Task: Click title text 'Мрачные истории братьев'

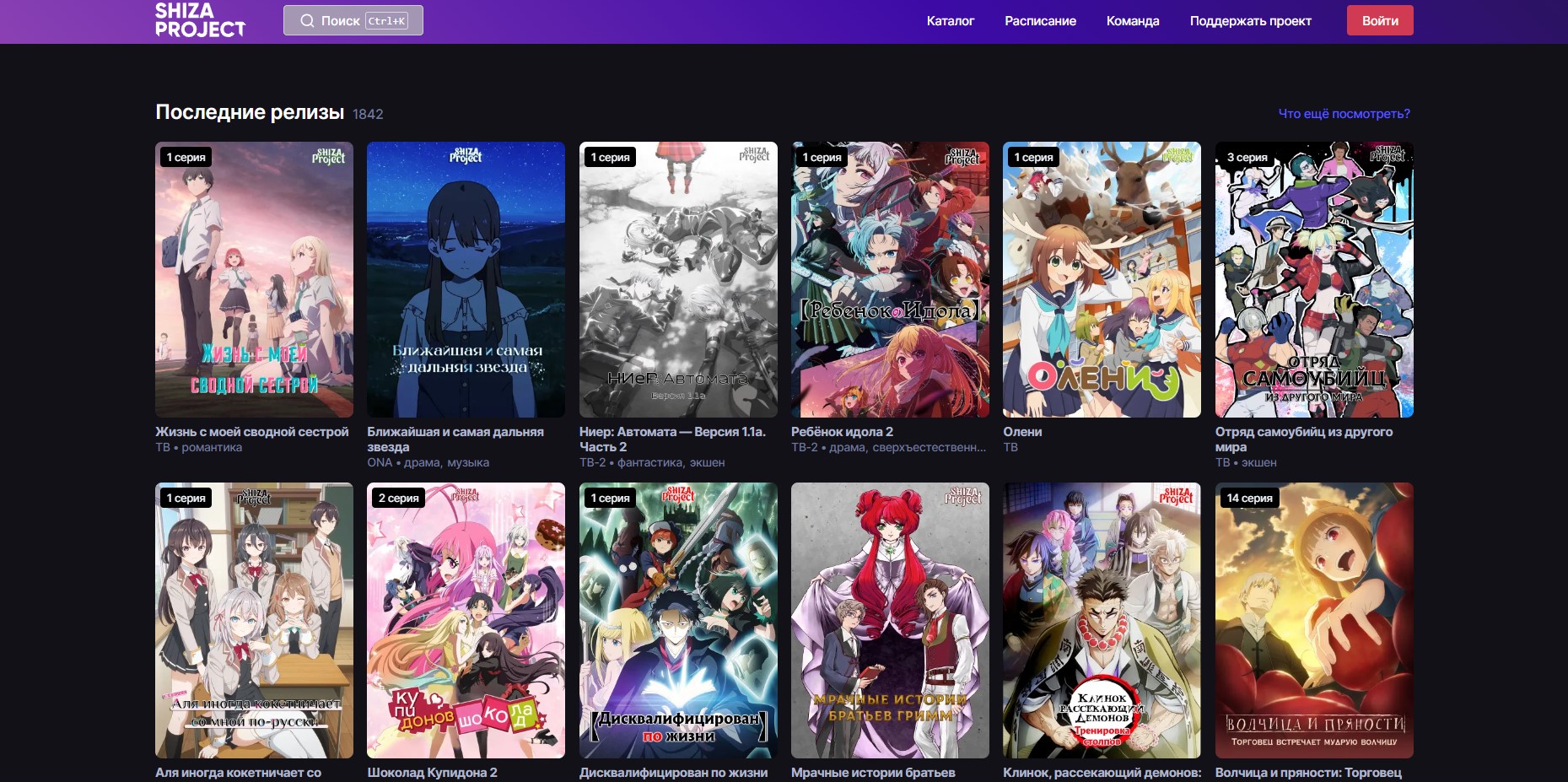Action: click(x=873, y=773)
